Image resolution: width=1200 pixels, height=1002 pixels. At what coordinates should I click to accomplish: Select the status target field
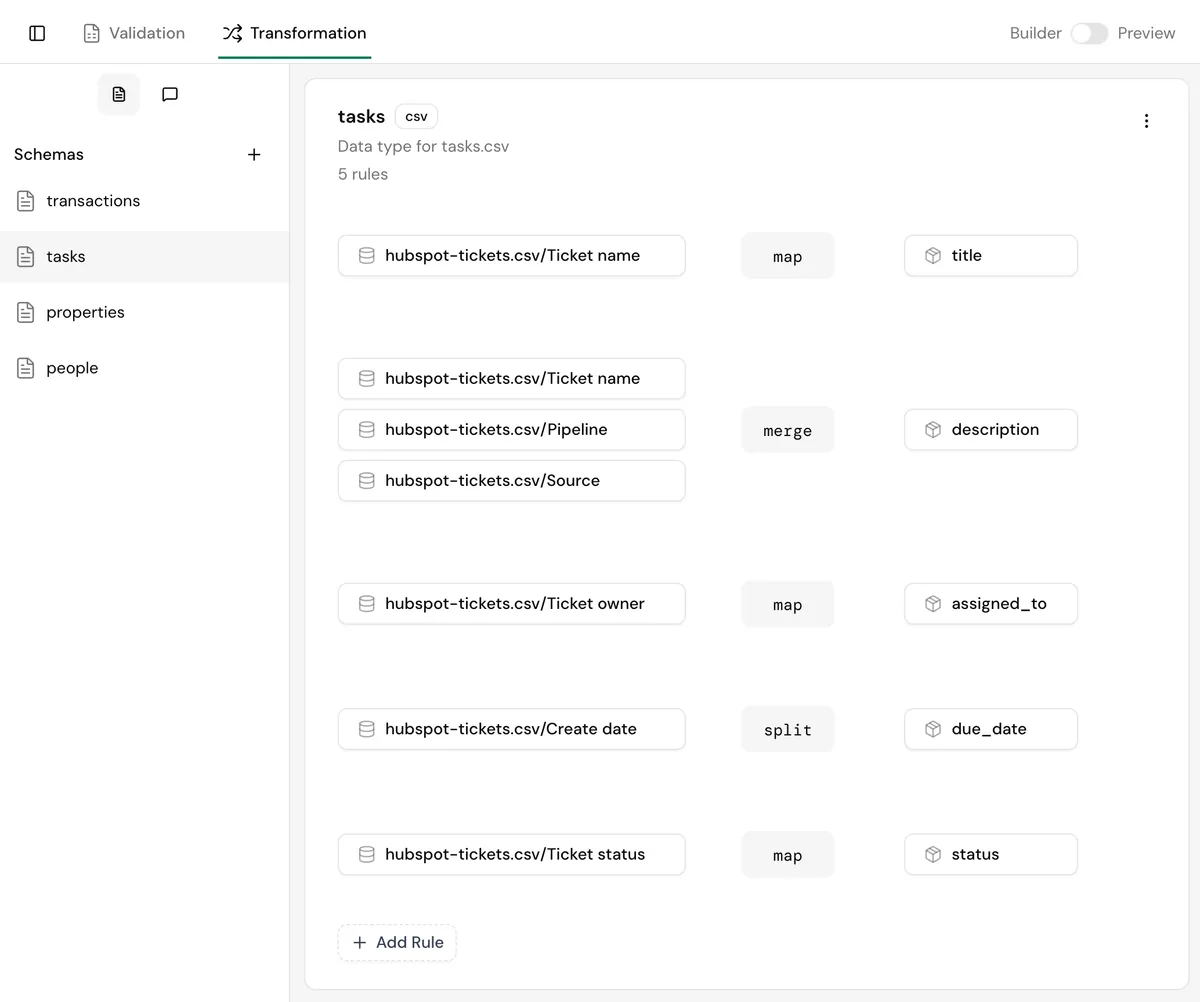click(x=991, y=854)
